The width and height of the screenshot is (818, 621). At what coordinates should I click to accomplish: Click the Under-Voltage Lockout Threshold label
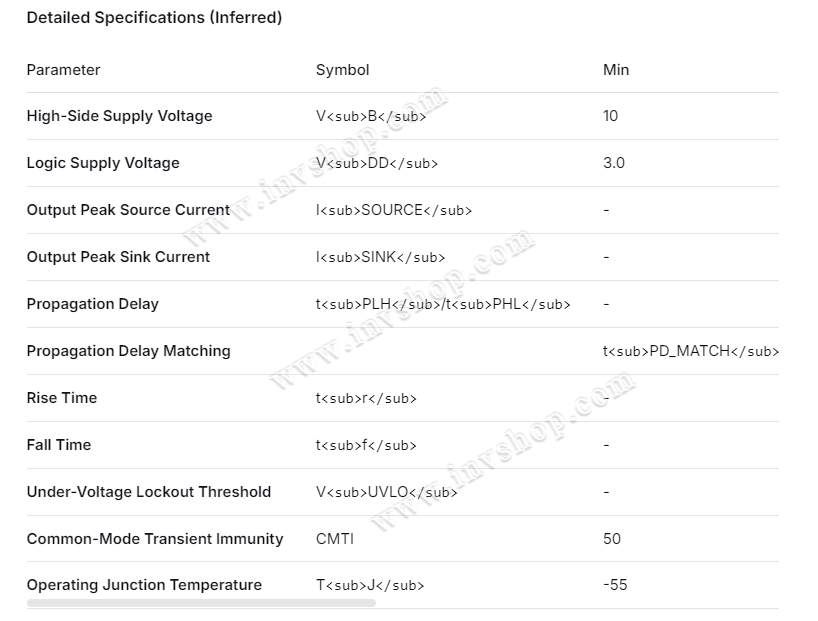click(x=148, y=492)
